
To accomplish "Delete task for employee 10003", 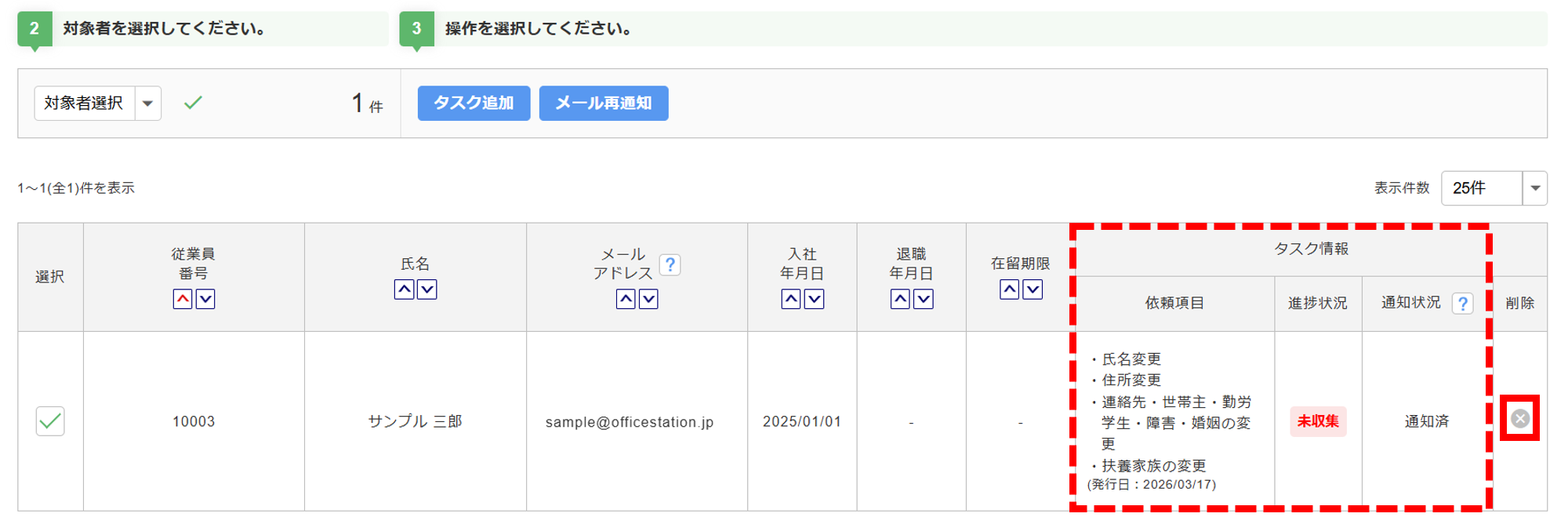I will [1519, 419].
